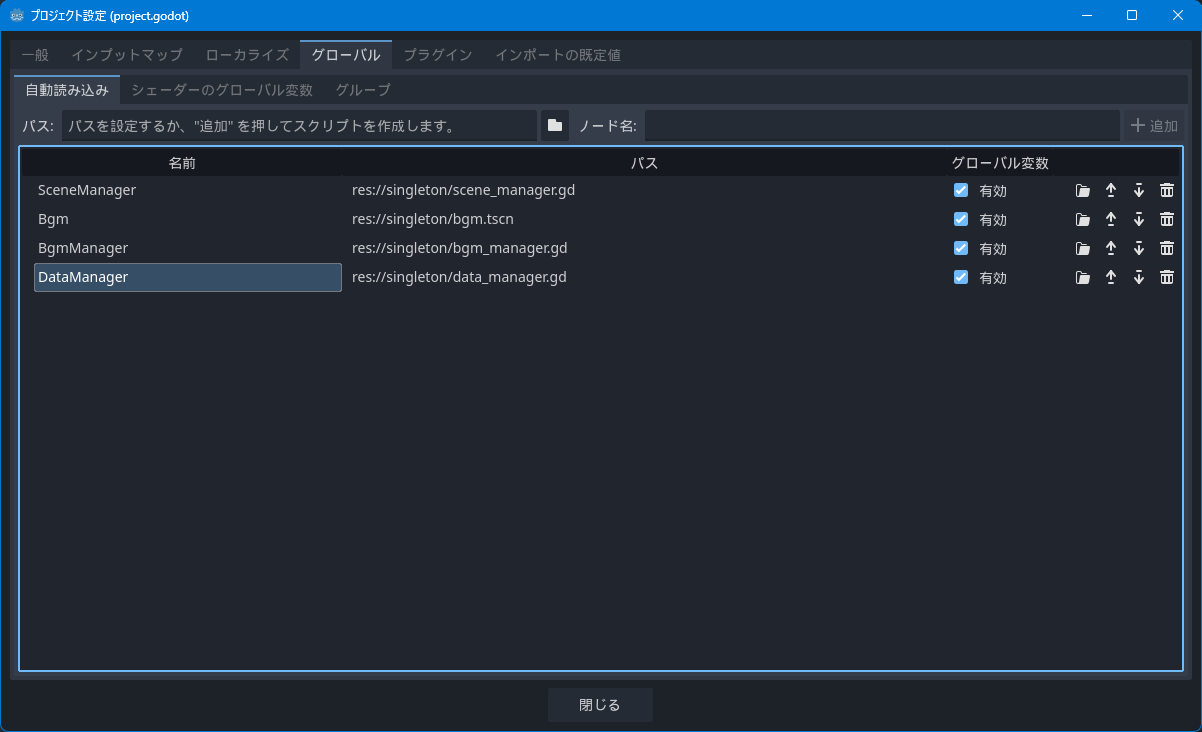The image size is (1202, 732).
Task: Minimize the project settings window
Action: pyautogui.click(x=1086, y=15)
